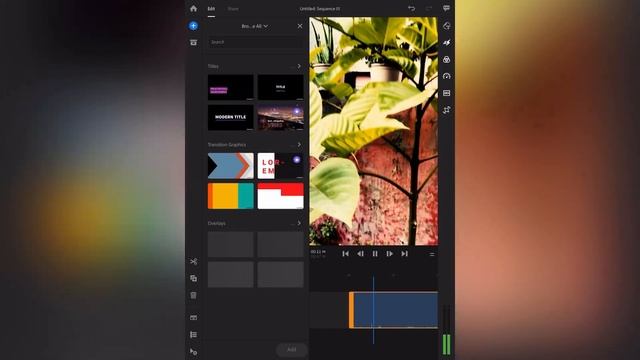Select the blue arrow transition graphic
The height and width of the screenshot is (360, 640).
click(x=231, y=166)
